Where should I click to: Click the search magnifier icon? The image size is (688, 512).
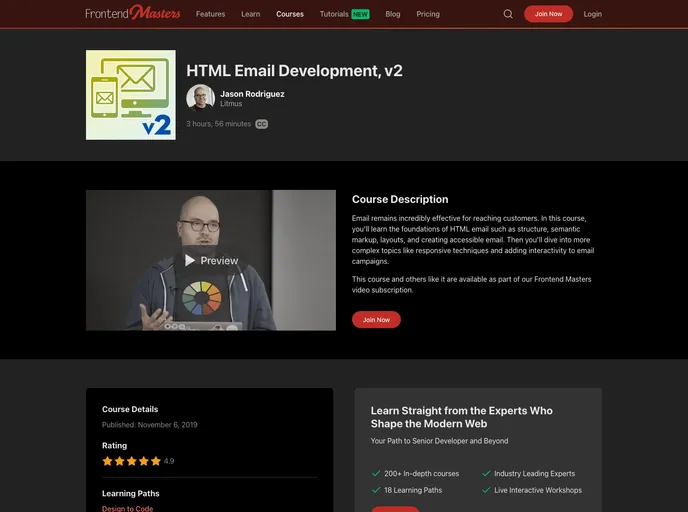pos(508,14)
